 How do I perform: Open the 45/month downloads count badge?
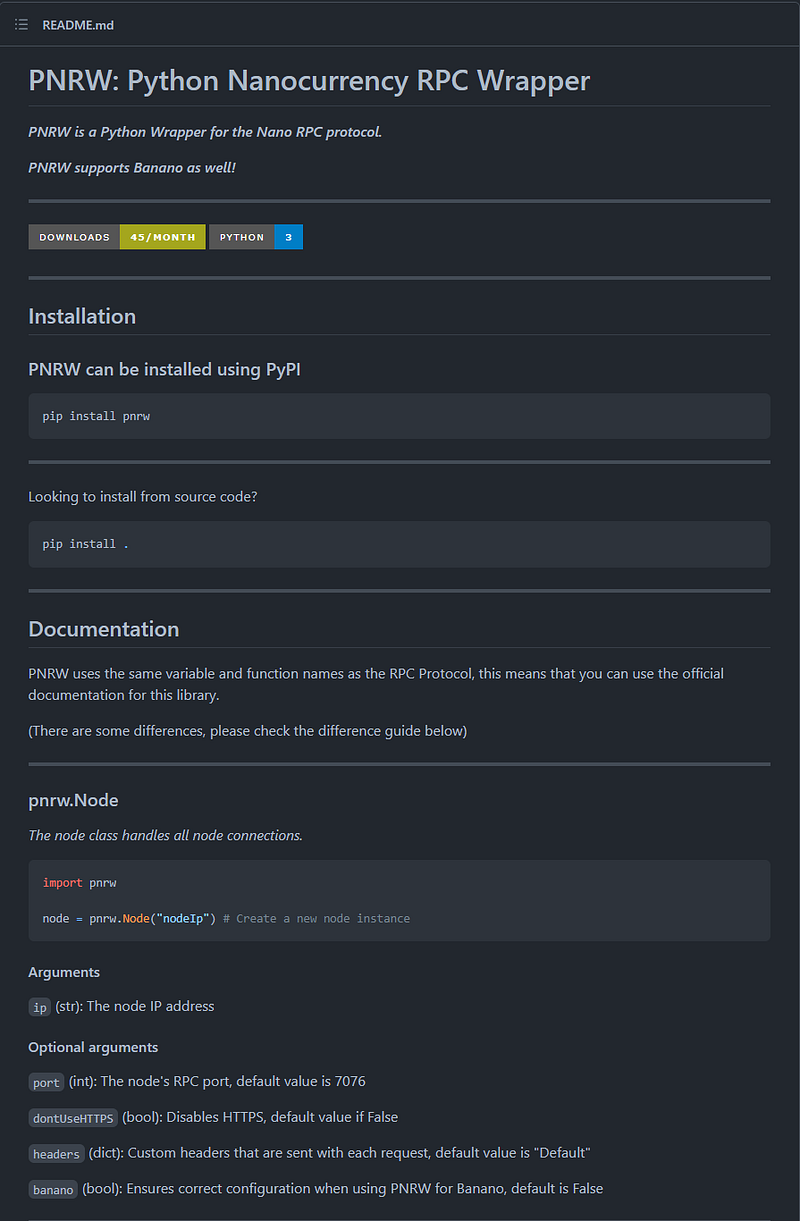(162, 237)
